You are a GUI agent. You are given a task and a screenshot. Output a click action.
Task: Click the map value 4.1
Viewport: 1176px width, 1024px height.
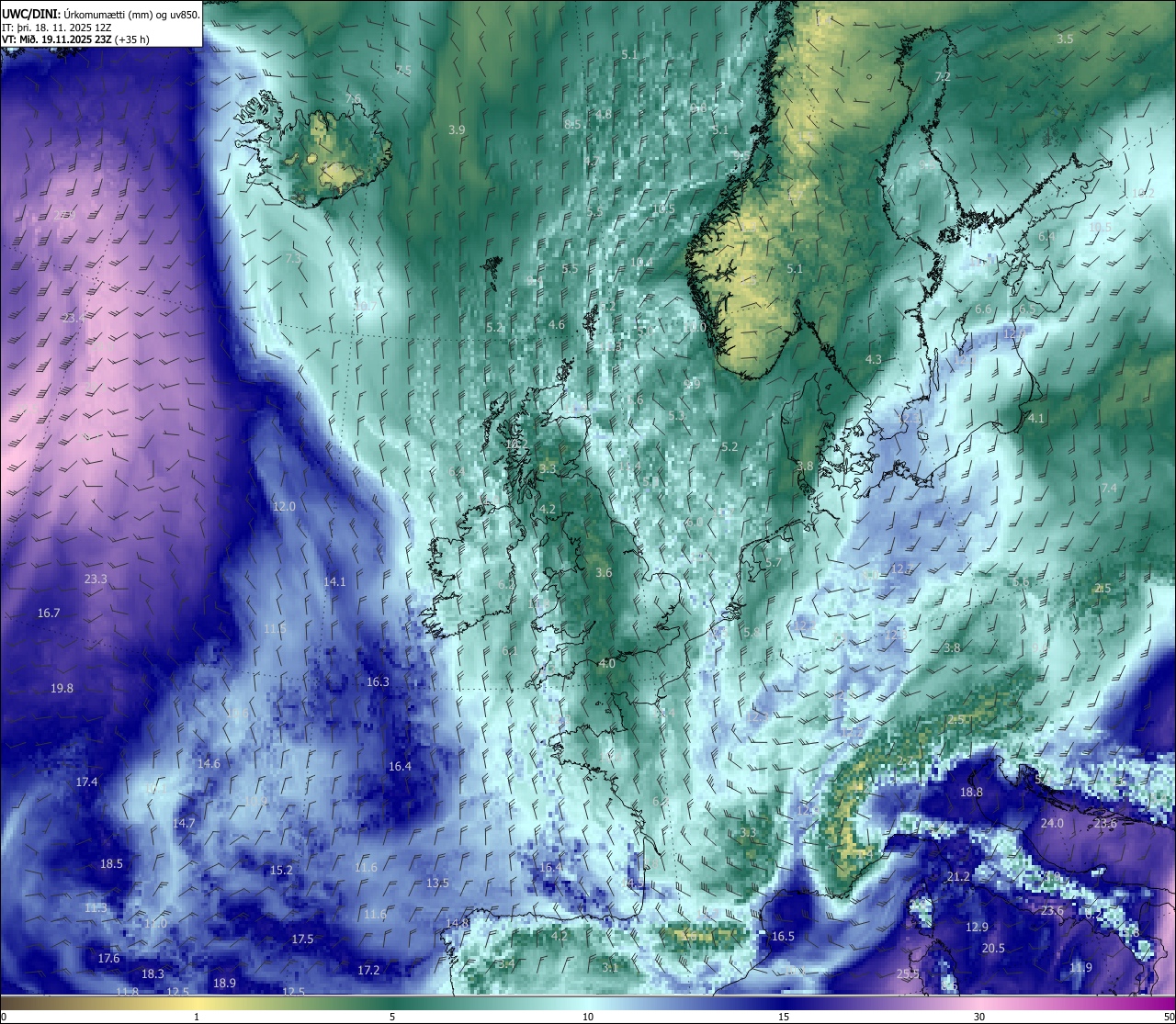coord(1036,419)
